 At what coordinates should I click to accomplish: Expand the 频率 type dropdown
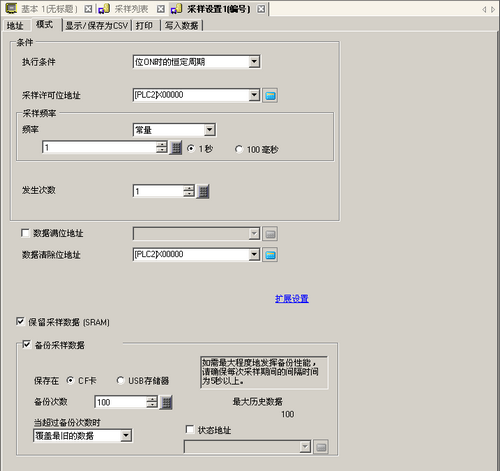[x=209, y=130]
